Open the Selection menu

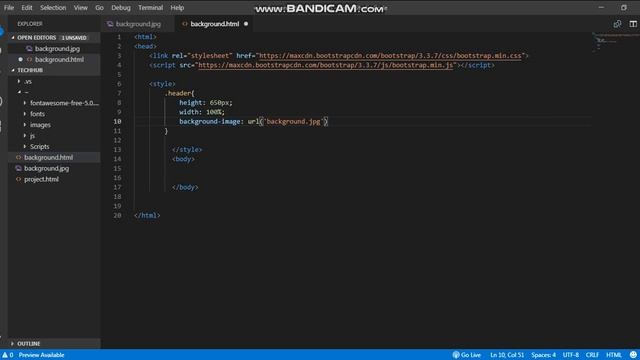tap(53, 8)
